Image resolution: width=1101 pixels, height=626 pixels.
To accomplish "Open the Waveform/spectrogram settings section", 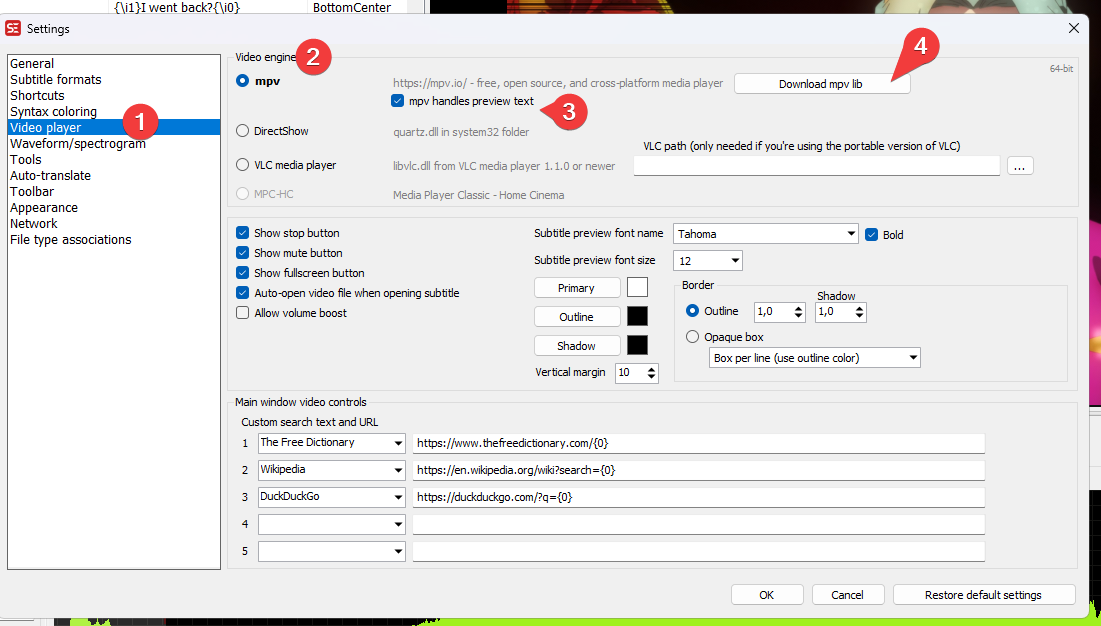I will [x=78, y=144].
